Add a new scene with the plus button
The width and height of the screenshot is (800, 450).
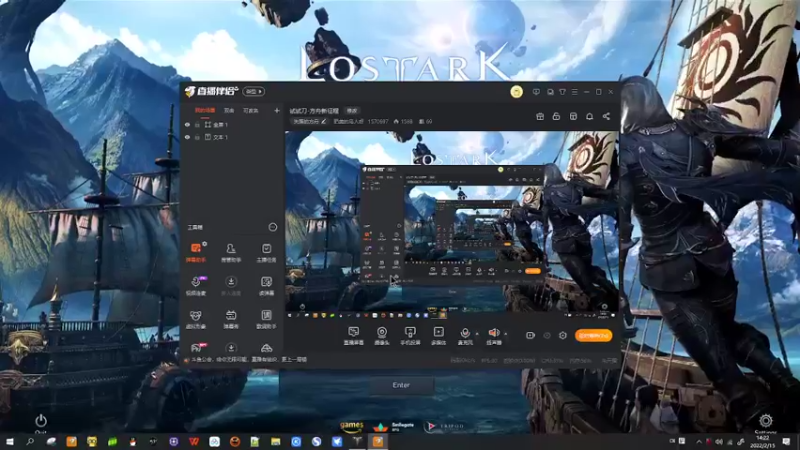277,110
